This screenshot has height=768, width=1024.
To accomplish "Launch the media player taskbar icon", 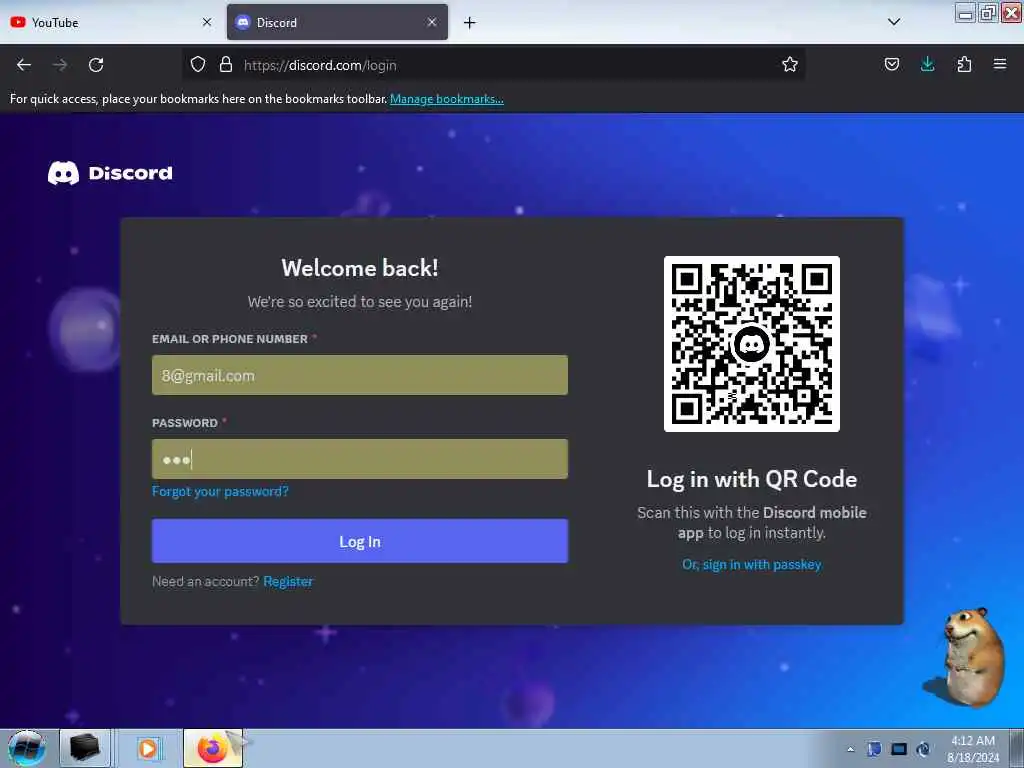I will tap(148, 748).
